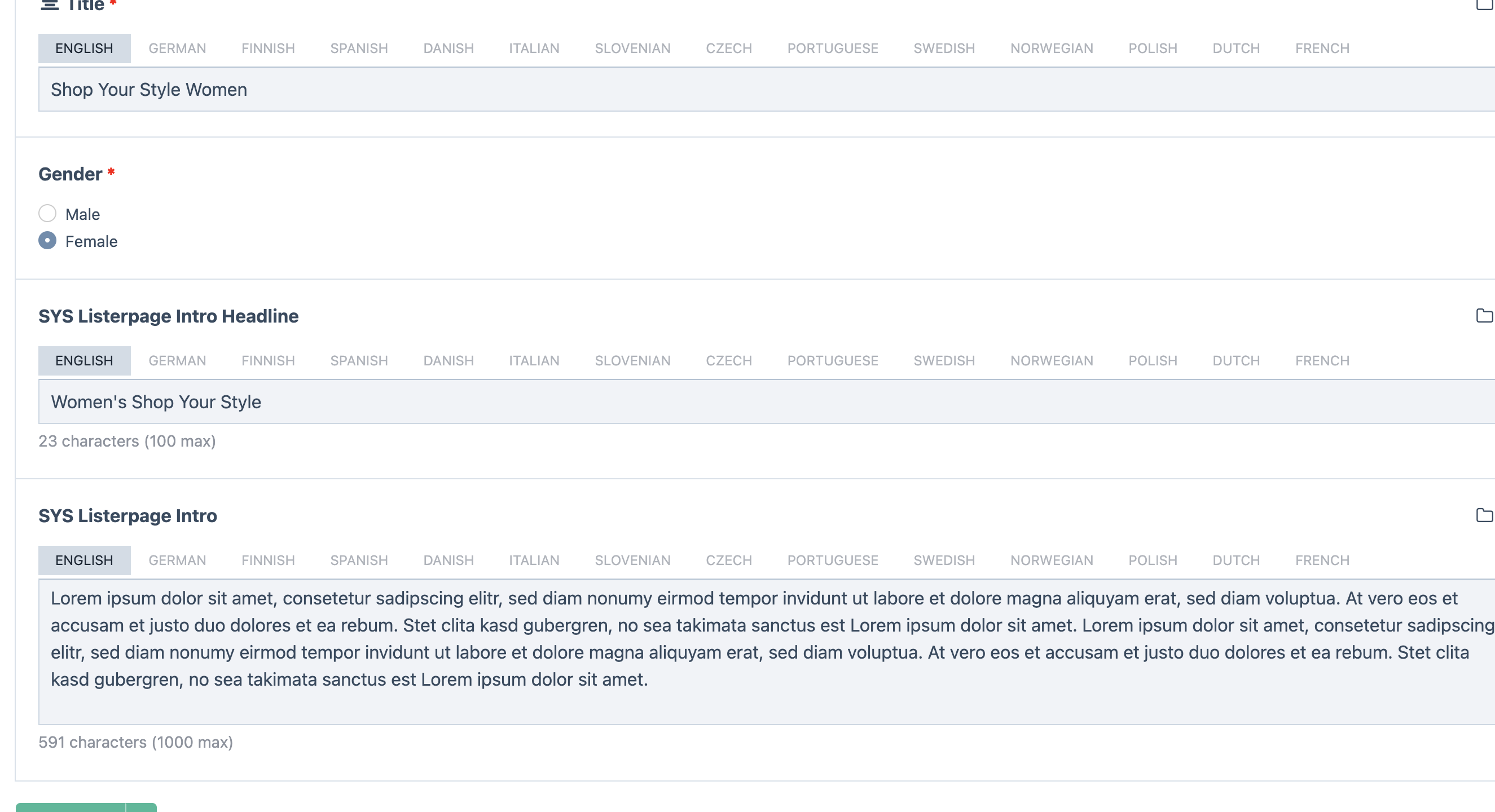Screen dimensions: 1495x812
Task: Switch Title field to Finnish tab
Action: point(268,48)
